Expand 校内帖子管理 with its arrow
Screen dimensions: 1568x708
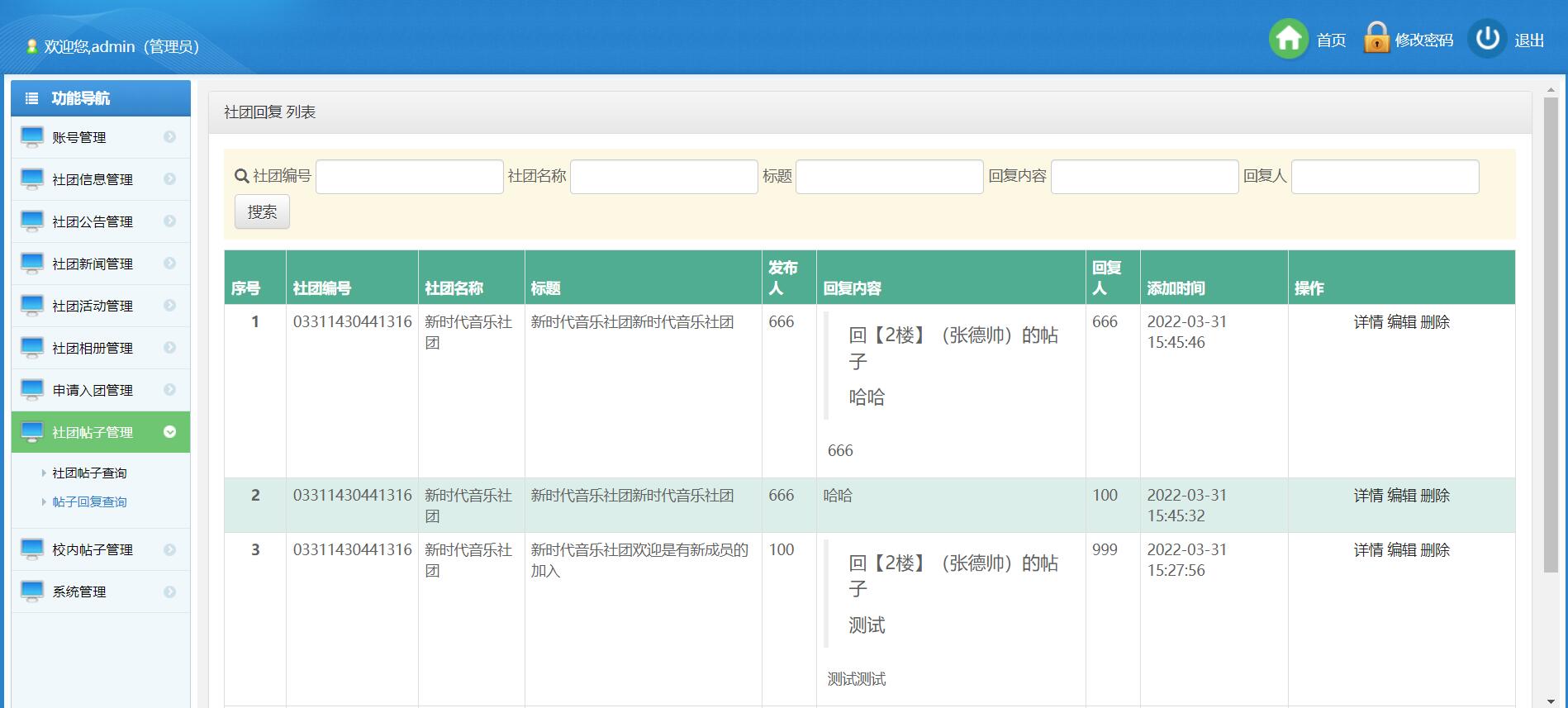169,549
